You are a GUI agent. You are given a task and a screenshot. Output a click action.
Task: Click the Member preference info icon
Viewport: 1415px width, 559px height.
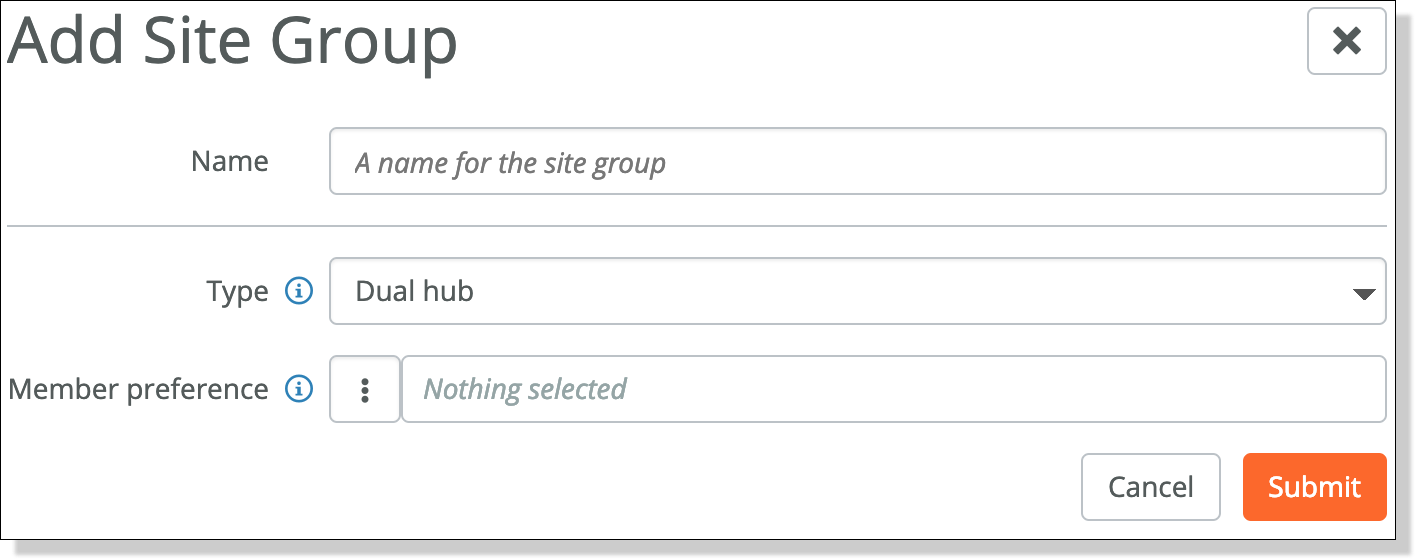[x=299, y=389]
